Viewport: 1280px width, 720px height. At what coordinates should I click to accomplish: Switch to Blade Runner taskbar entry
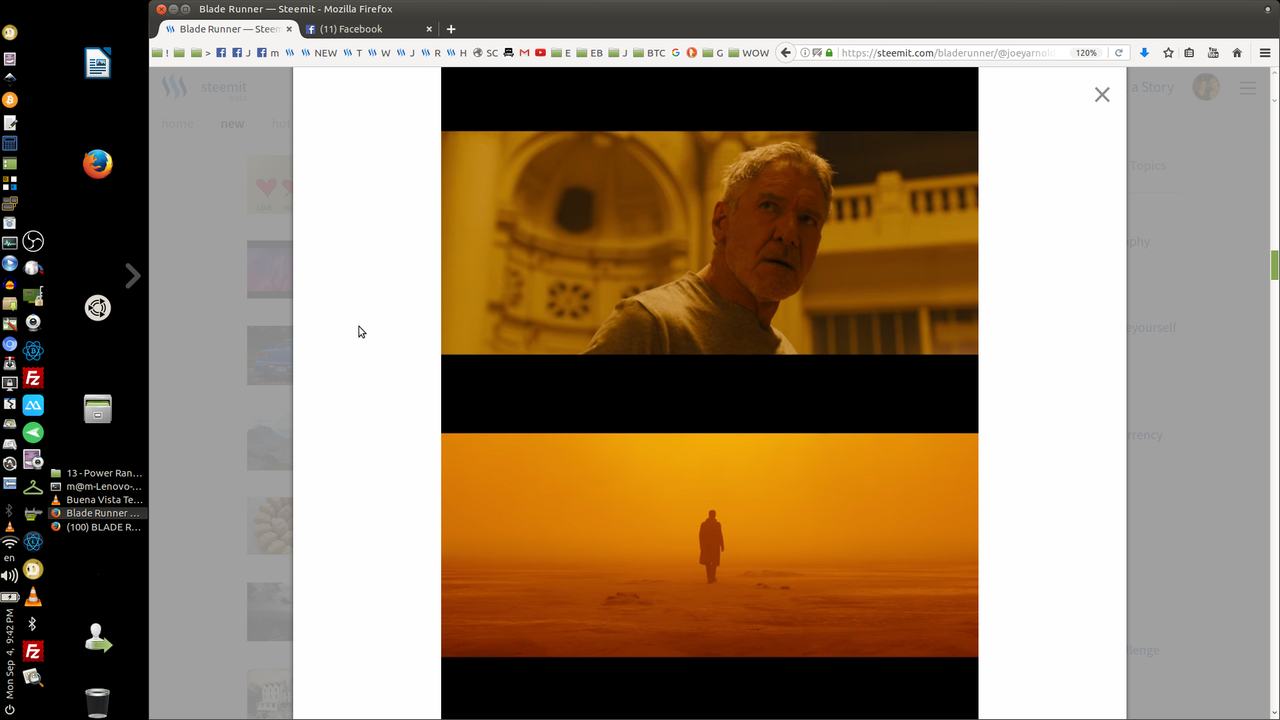(97, 513)
